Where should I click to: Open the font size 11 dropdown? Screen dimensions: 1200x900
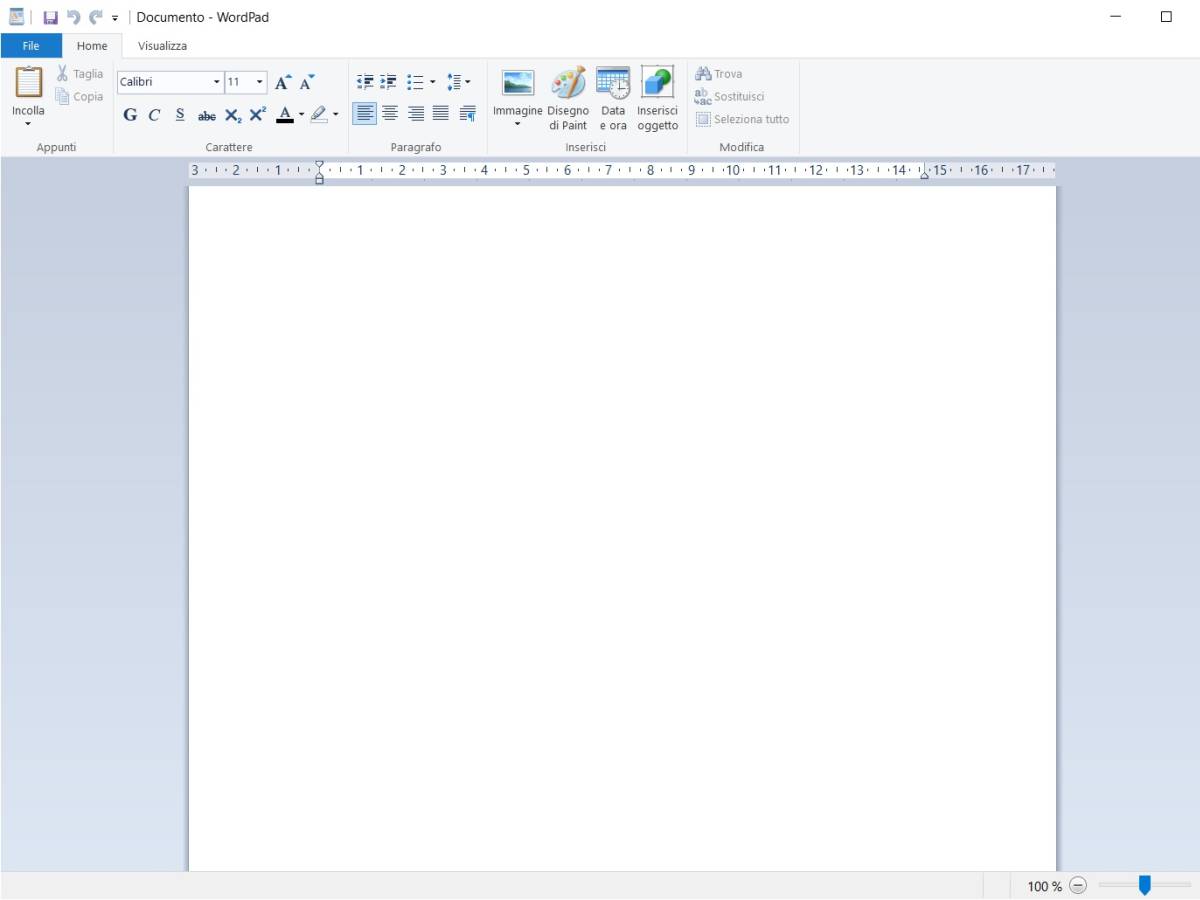pyautogui.click(x=260, y=82)
